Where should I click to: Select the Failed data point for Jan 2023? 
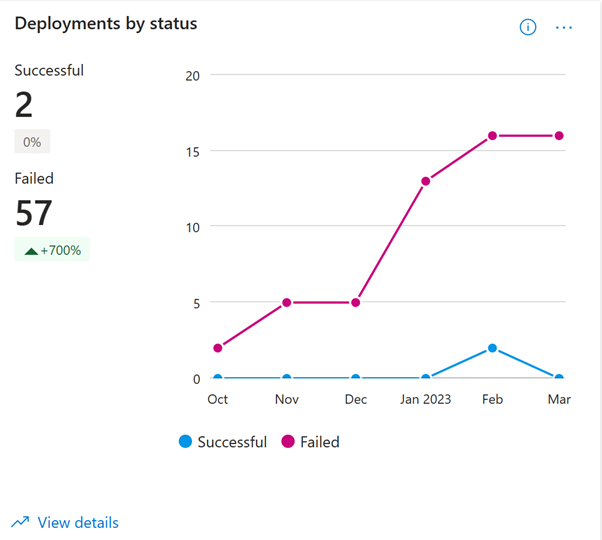(x=426, y=181)
